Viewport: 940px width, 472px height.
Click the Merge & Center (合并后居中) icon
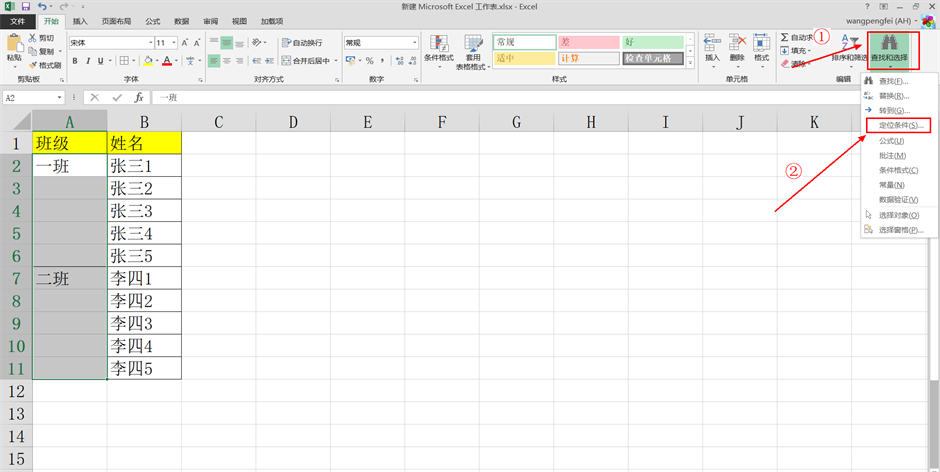288,61
